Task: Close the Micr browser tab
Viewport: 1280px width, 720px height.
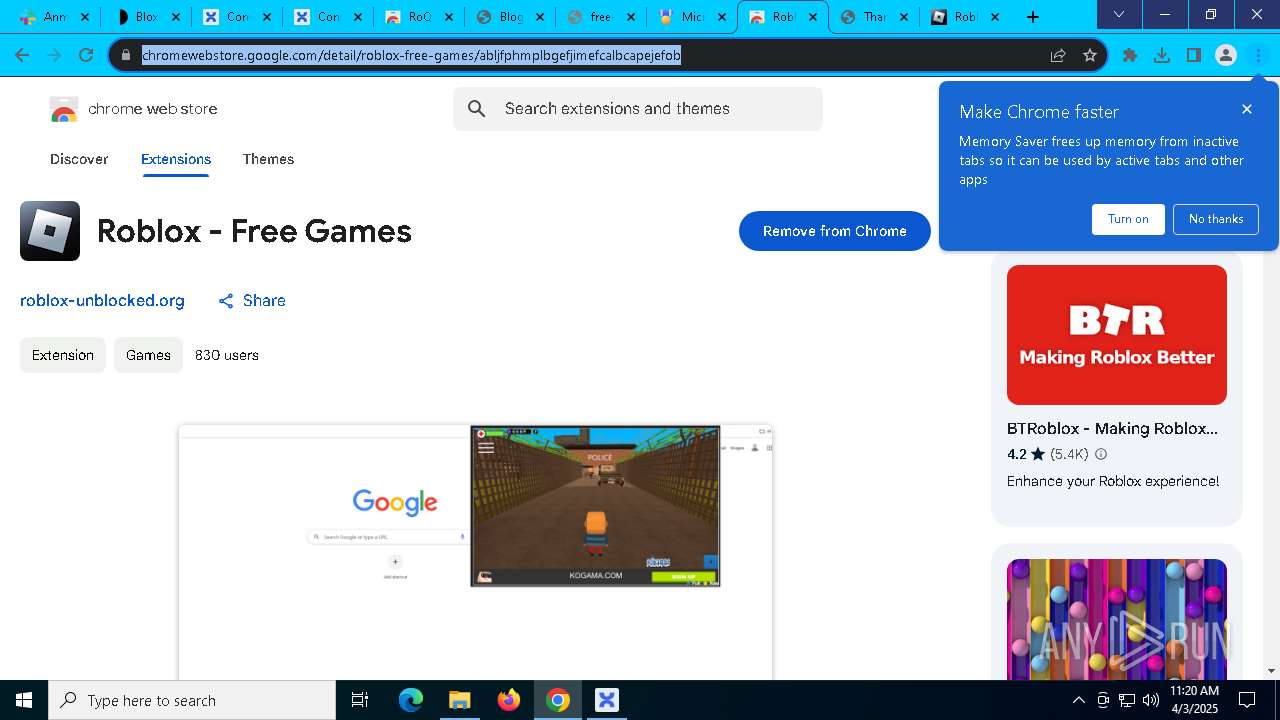Action: [722, 17]
